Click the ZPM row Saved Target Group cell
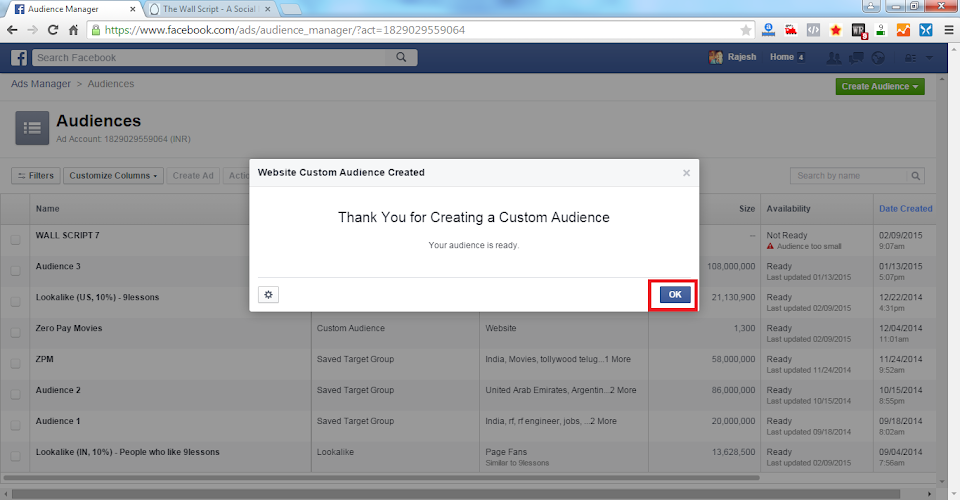The image size is (960, 500). pyautogui.click(x=355, y=359)
